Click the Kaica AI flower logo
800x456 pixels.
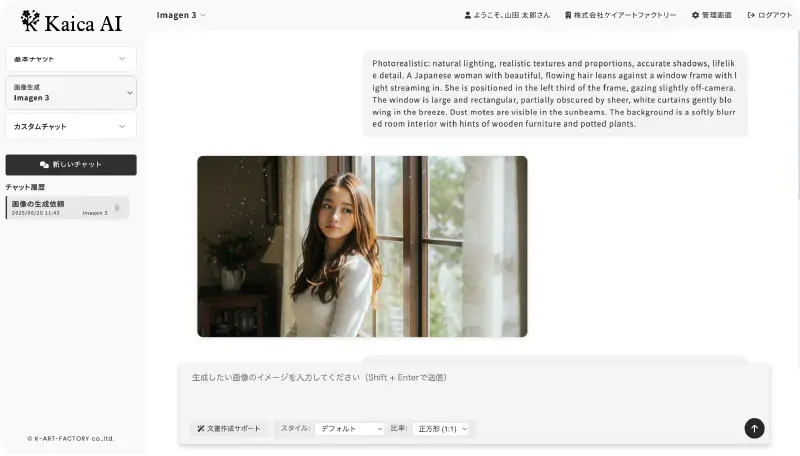point(30,21)
